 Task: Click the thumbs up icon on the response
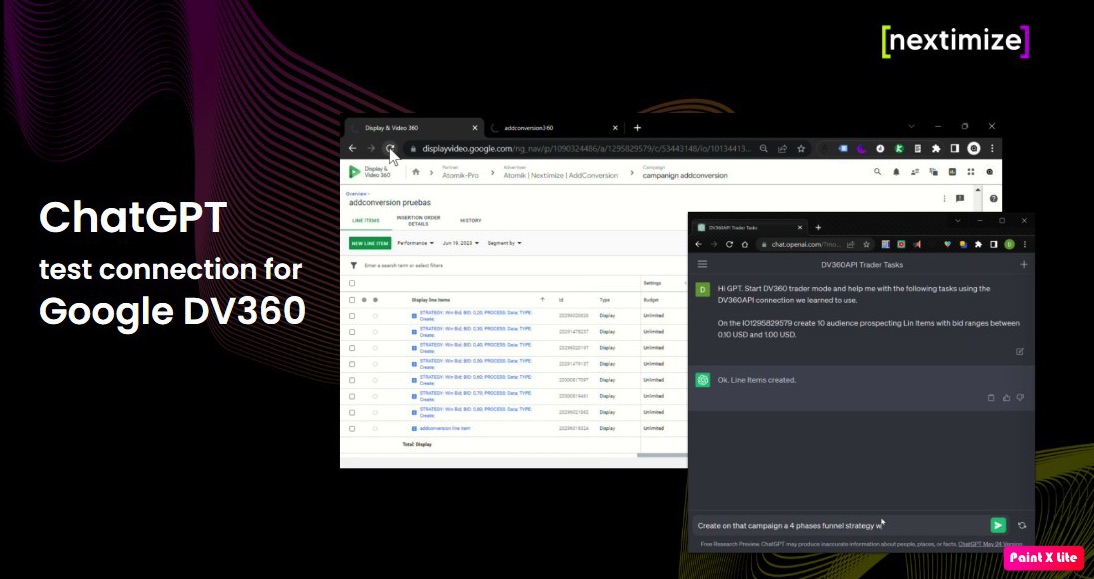(1006, 397)
